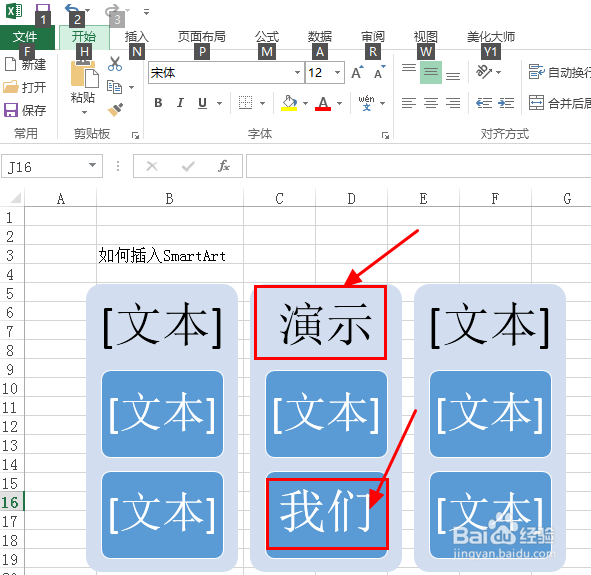Click the formula bar input field
Screen dimensions: 591x575
[418, 166]
